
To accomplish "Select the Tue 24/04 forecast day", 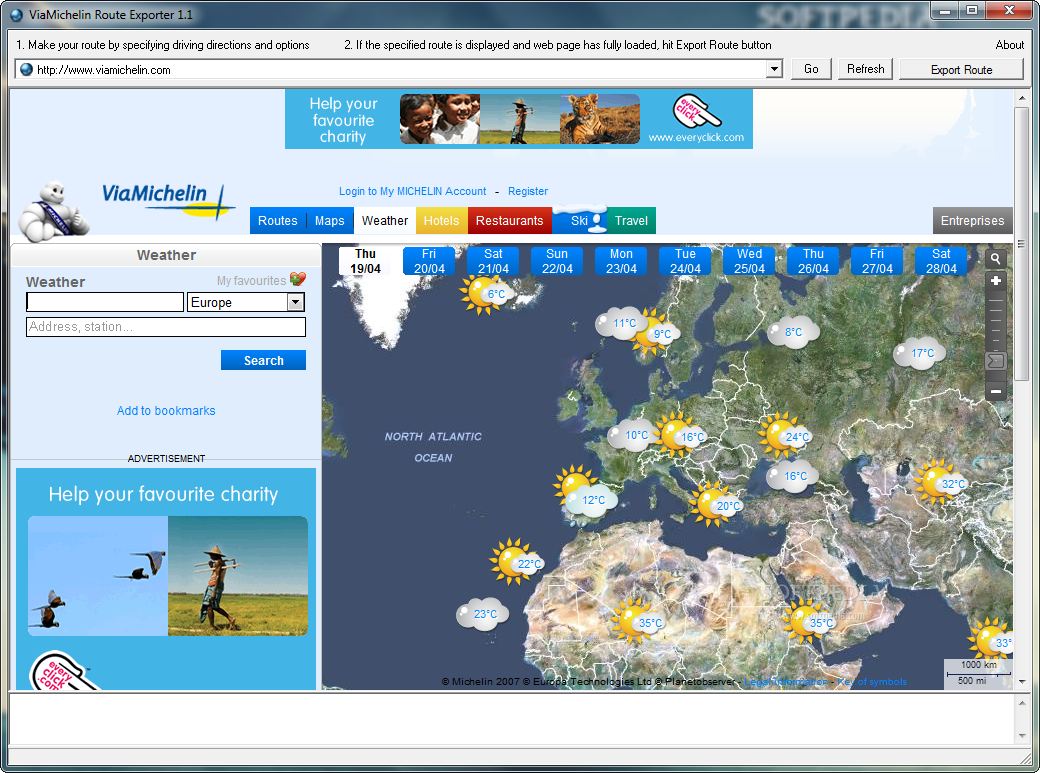I will pos(685,261).
